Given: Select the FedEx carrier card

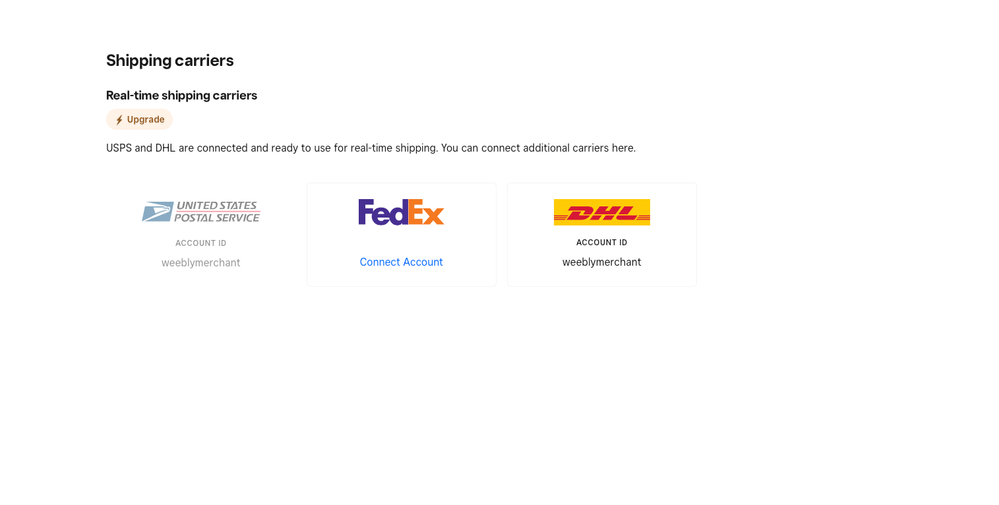Looking at the screenshot, I should pyautogui.click(x=401, y=234).
